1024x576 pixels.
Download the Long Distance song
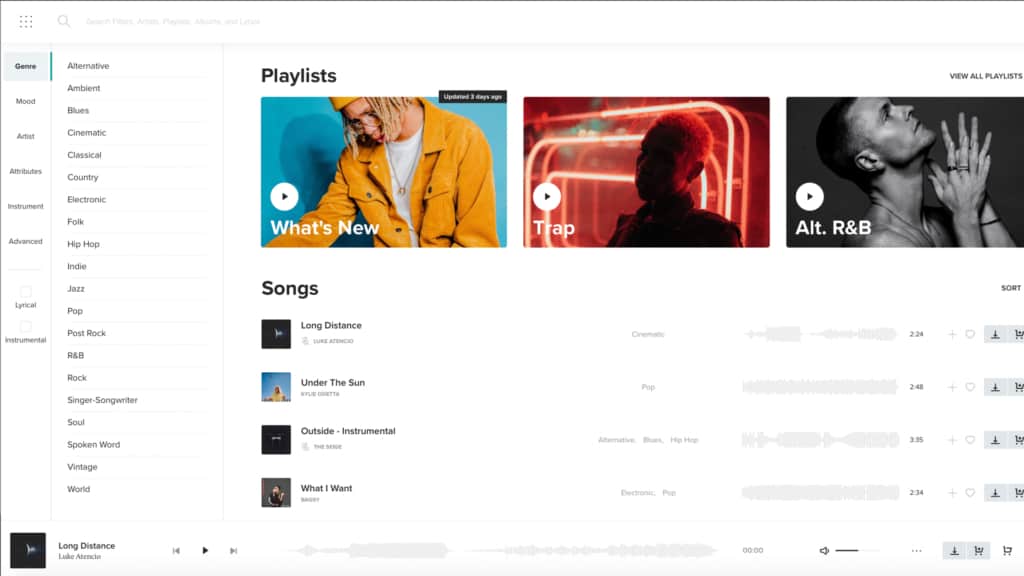[x=995, y=334]
